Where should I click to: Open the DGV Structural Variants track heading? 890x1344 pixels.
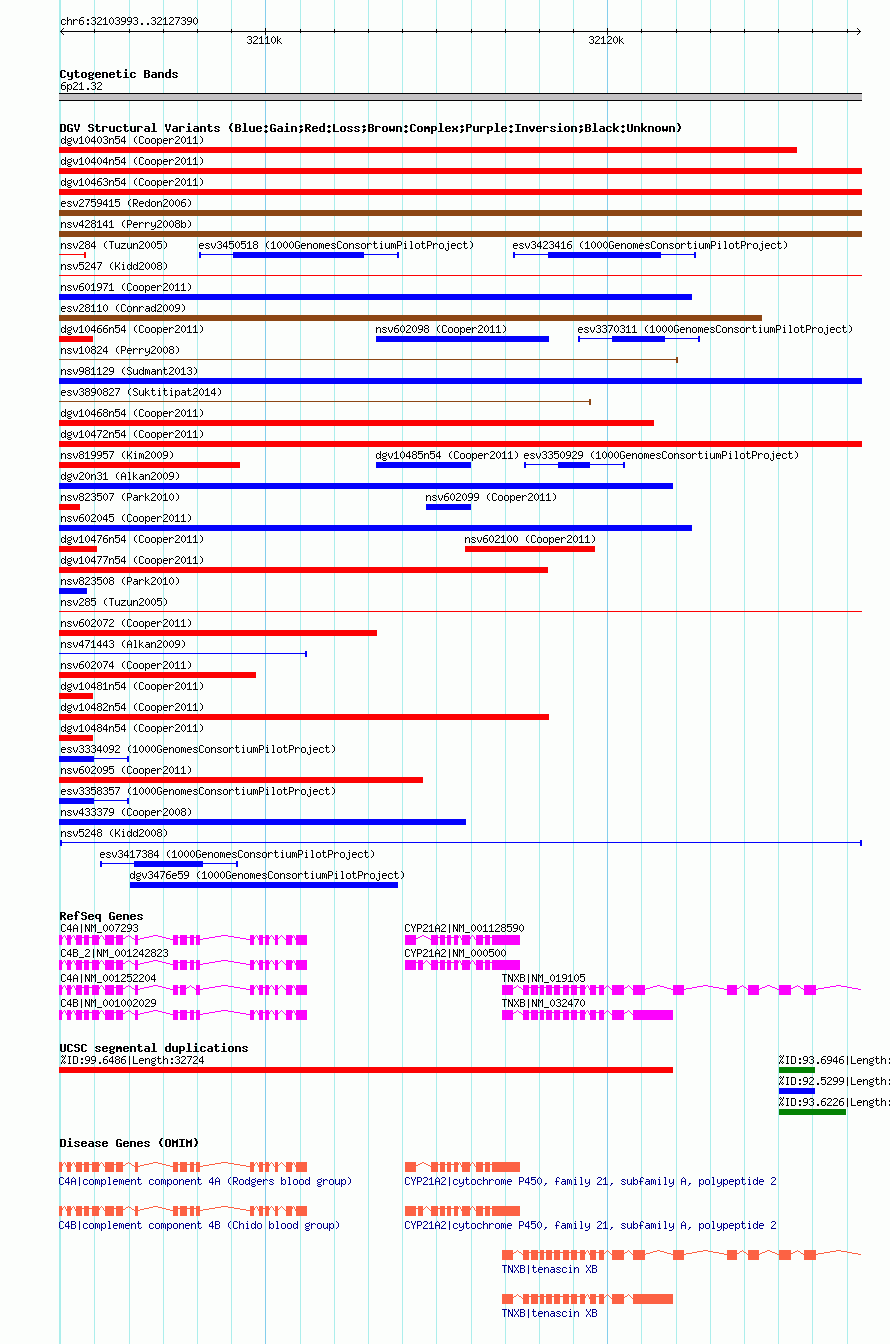click(371, 128)
